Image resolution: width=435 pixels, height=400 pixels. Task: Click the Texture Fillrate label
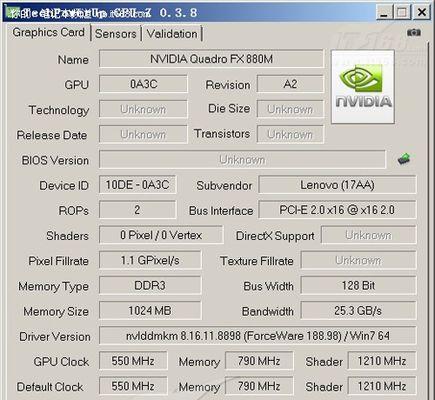tap(257, 261)
